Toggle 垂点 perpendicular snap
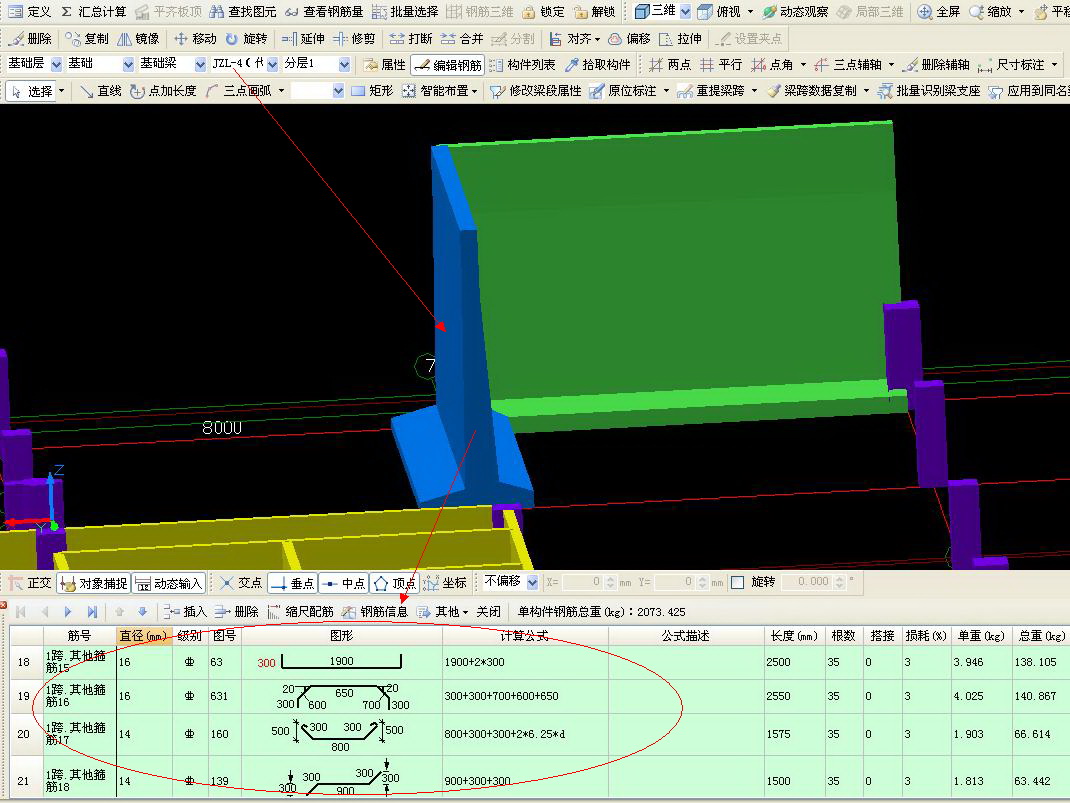Image resolution: width=1070 pixels, height=803 pixels. tap(292, 583)
